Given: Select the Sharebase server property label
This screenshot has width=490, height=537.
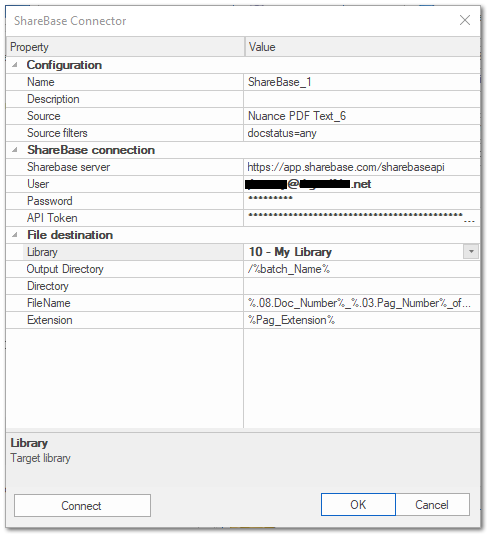Looking at the screenshot, I should click(x=68, y=167).
